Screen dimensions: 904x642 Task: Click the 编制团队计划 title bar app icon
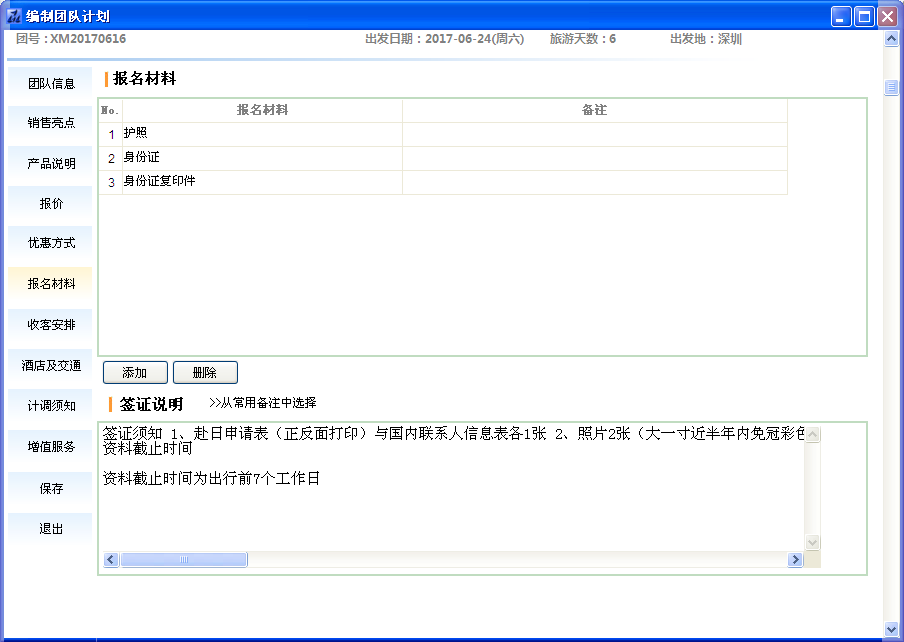[x=13, y=16]
